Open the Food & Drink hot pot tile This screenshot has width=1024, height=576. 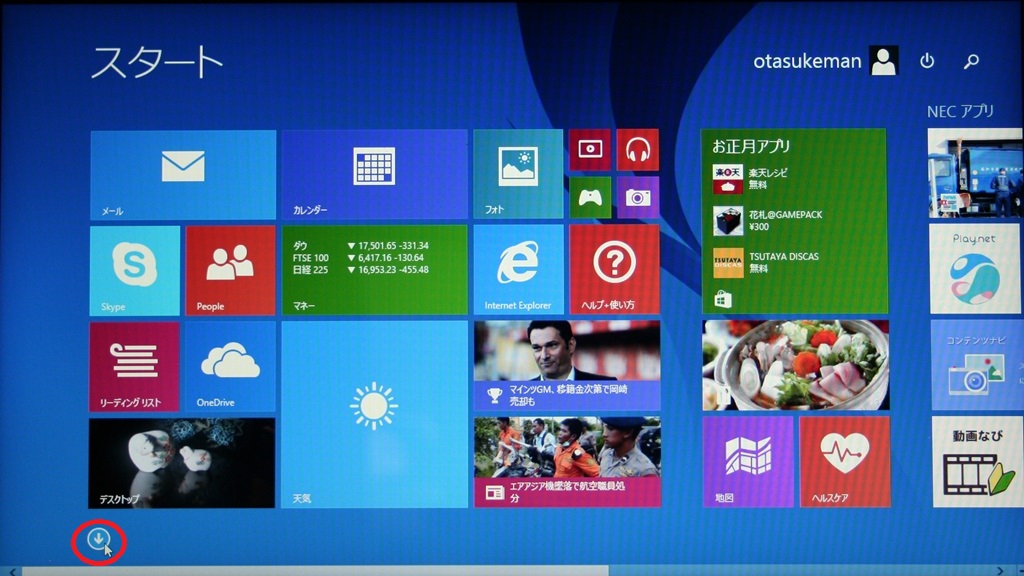795,365
